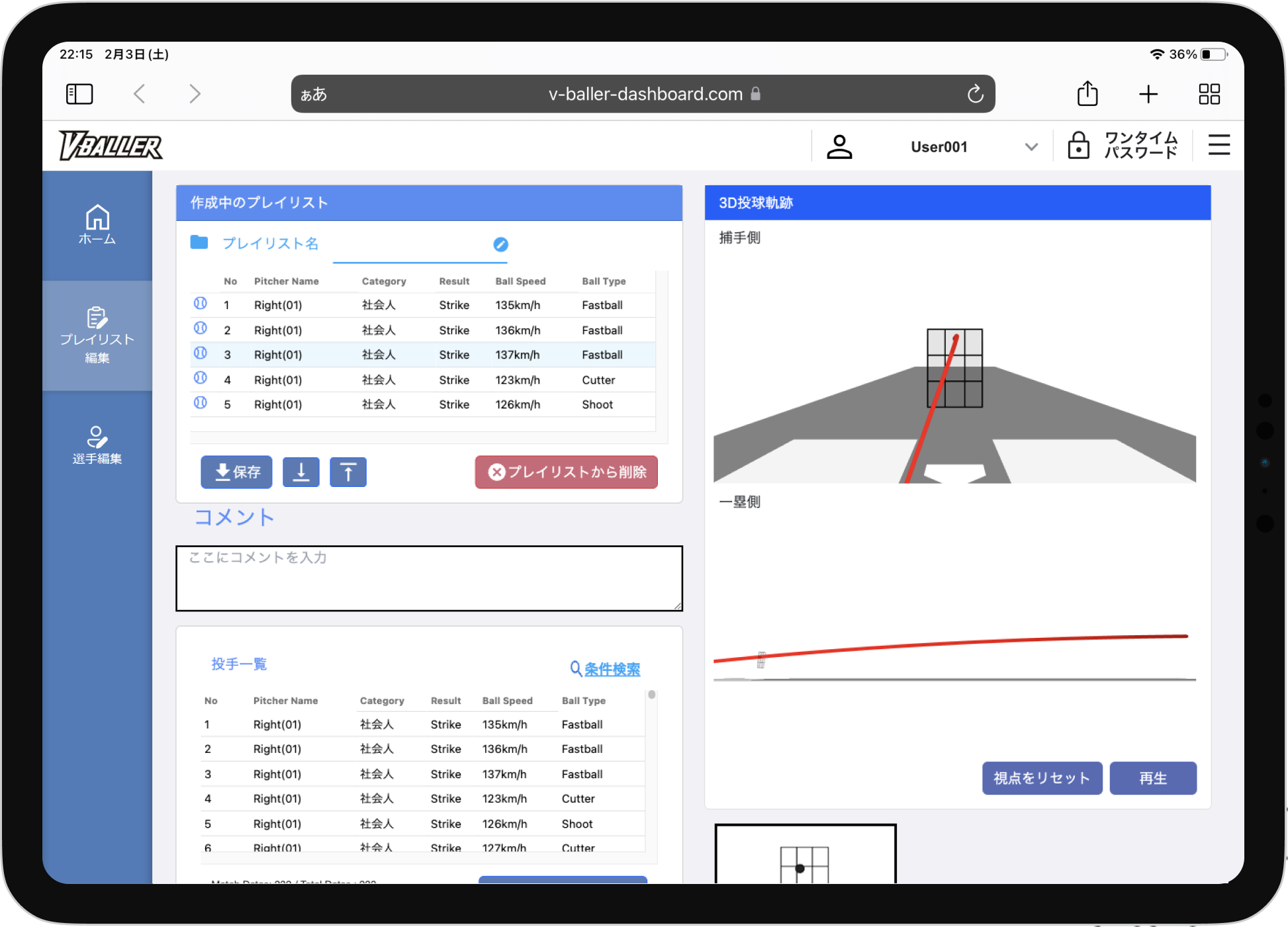Viewport: 1288px width, 927px height.
Task: Open ワンタイムパスワード lock button
Action: pyautogui.click(x=1123, y=146)
